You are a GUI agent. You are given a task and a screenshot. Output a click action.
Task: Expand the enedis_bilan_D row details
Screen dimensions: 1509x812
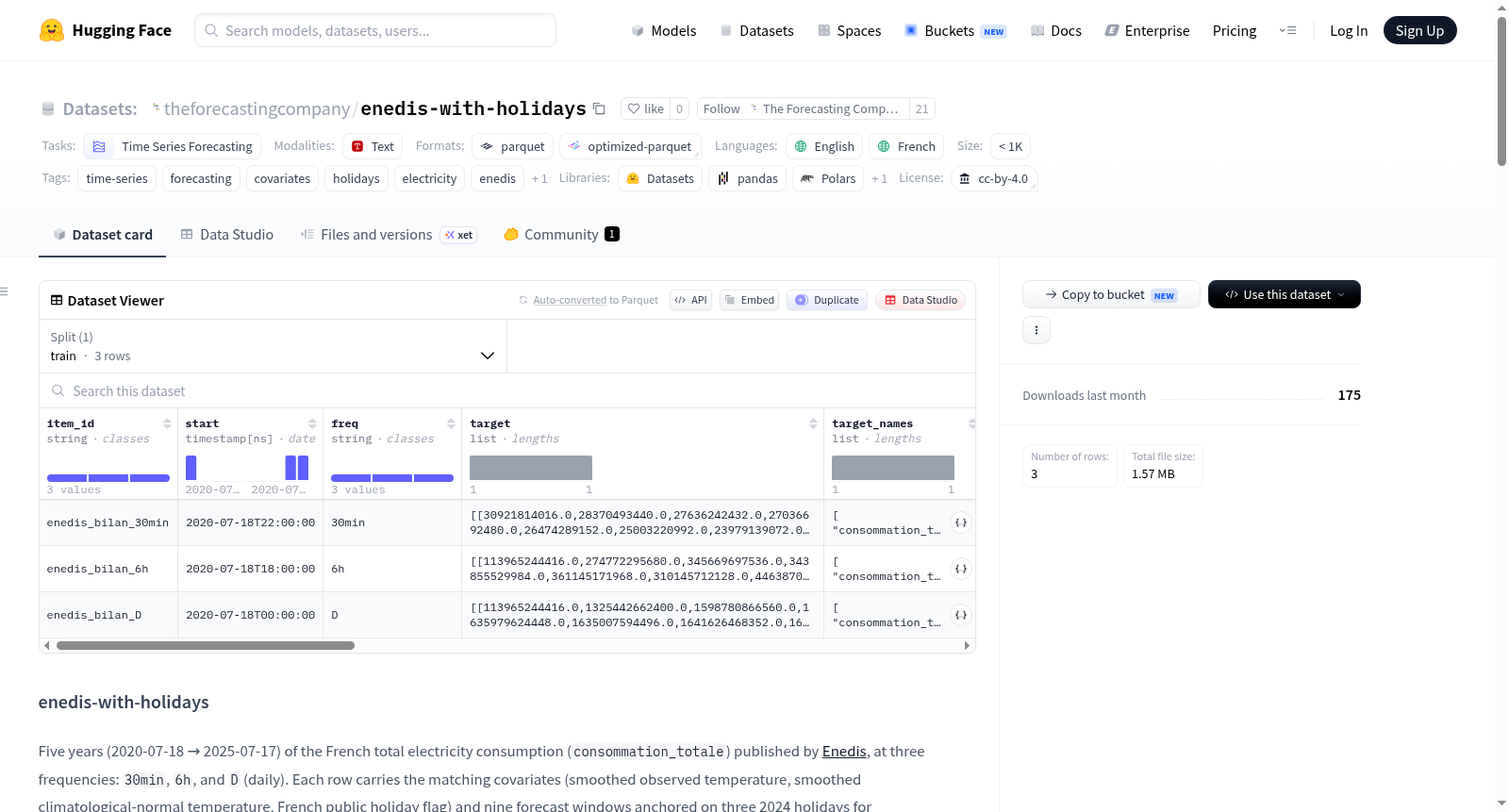[x=961, y=615]
